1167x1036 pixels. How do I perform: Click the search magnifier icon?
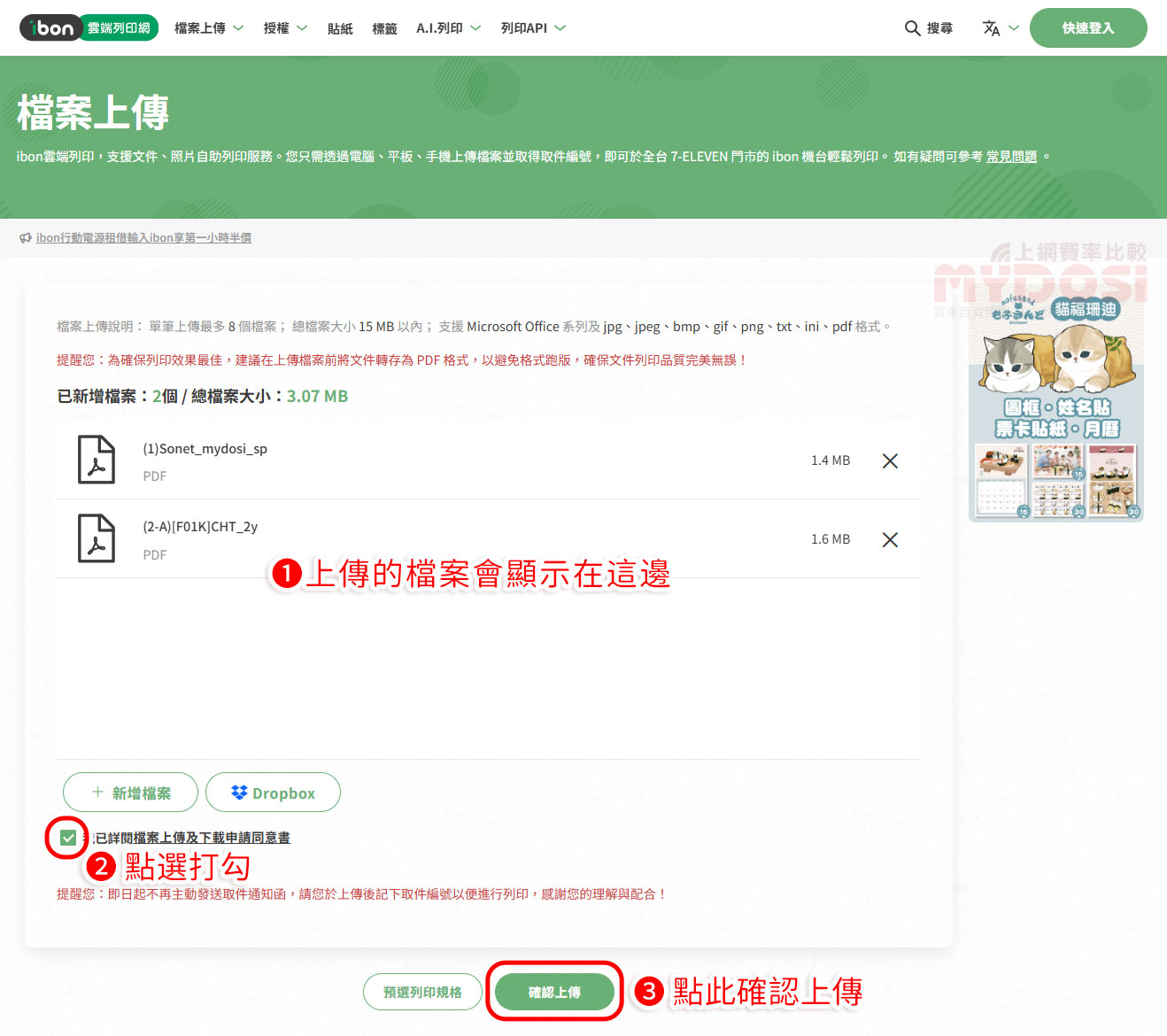click(912, 28)
